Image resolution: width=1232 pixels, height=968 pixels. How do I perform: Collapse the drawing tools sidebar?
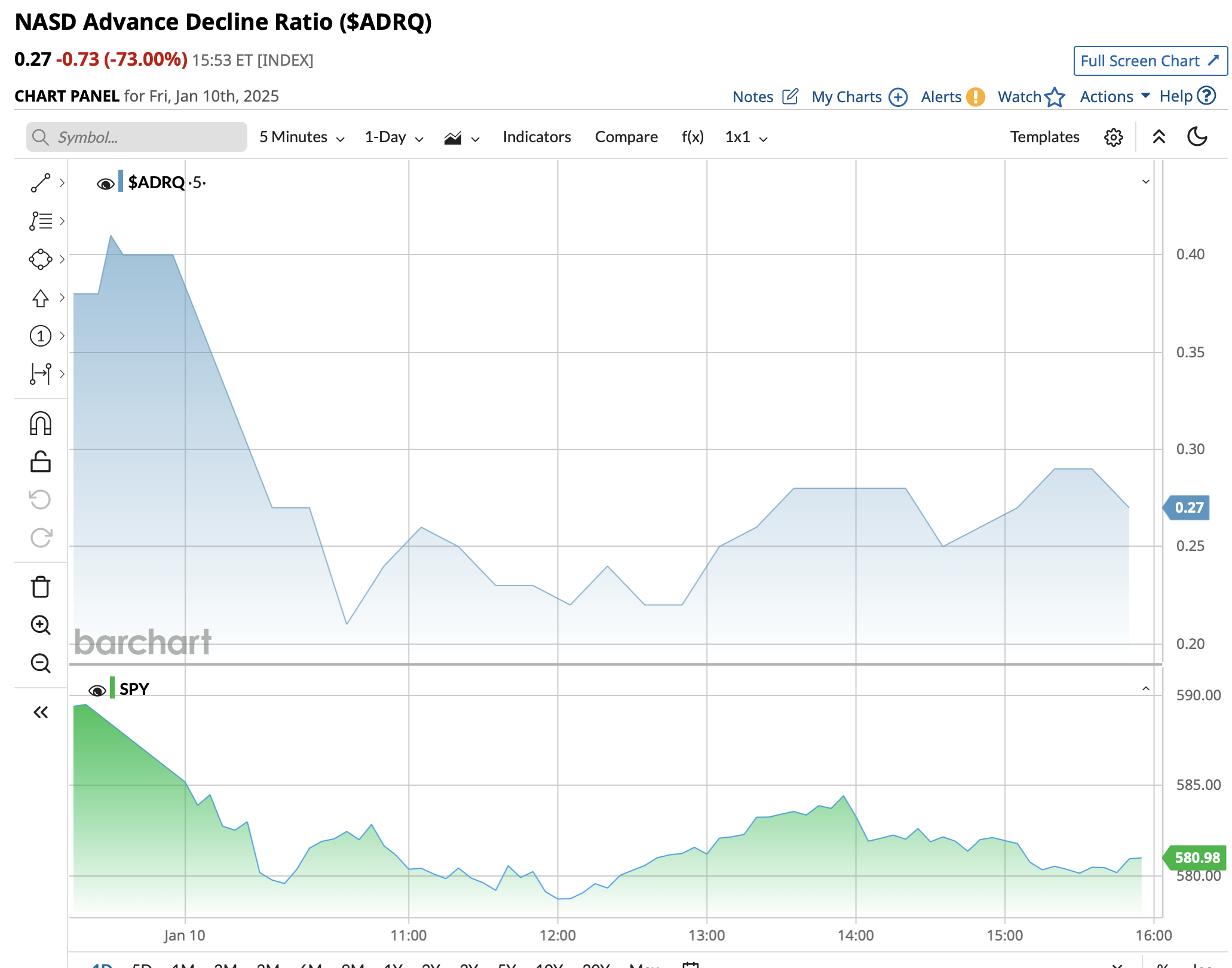tap(41, 712)
